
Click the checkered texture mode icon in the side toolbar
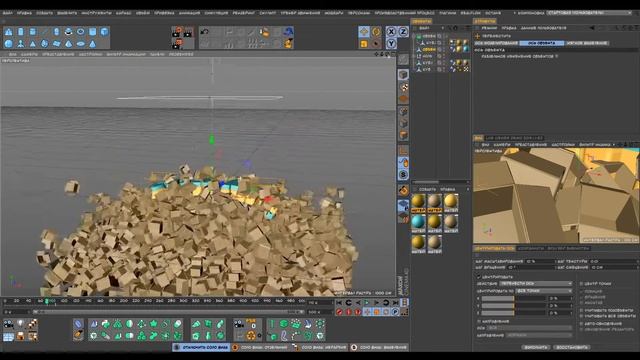(x=403, y=87)
